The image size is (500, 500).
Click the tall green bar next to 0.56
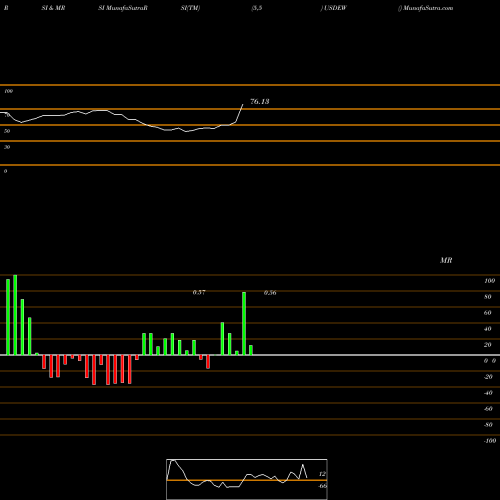(244, 323)
